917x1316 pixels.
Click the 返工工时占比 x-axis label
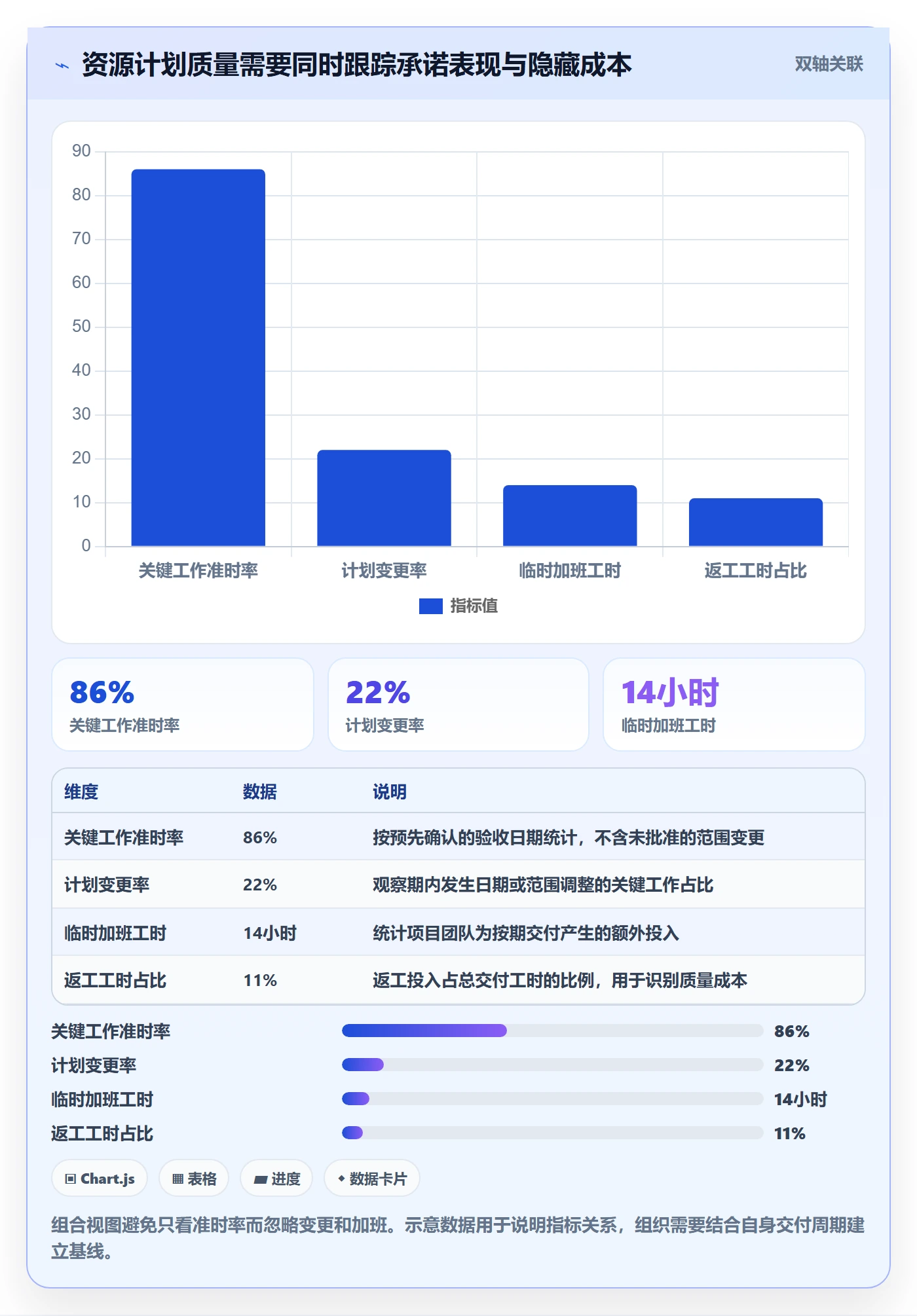coord(756,571)
